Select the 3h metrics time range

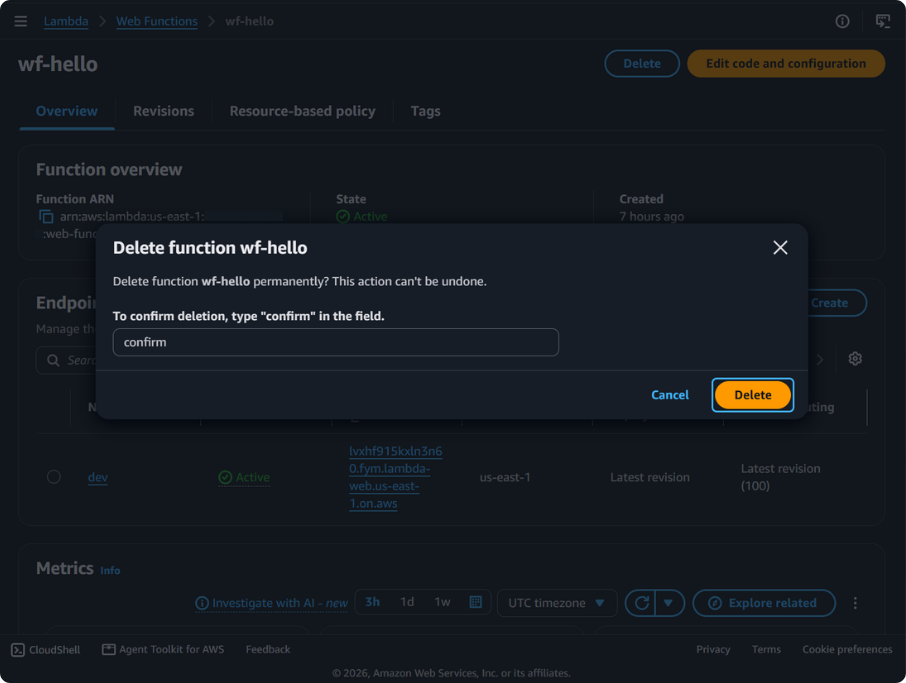tap(373, 602)
